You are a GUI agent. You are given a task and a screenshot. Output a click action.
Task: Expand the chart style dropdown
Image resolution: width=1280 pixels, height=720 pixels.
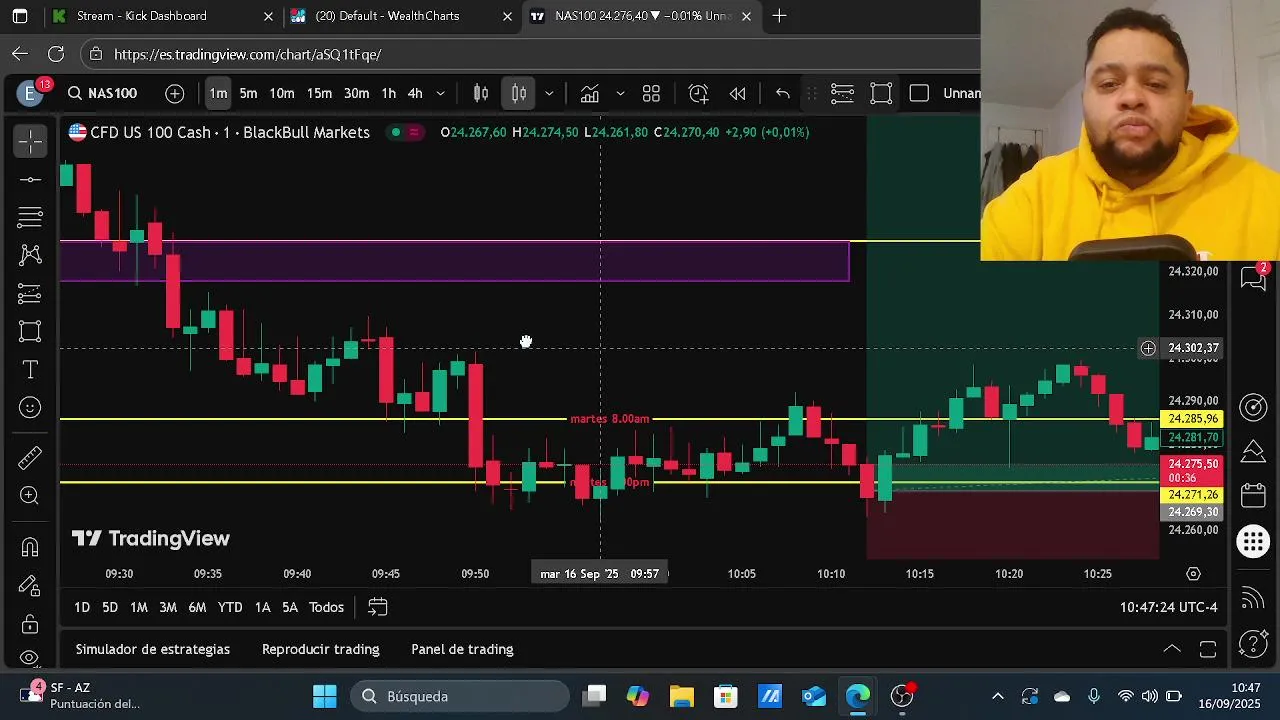[548, 93]
